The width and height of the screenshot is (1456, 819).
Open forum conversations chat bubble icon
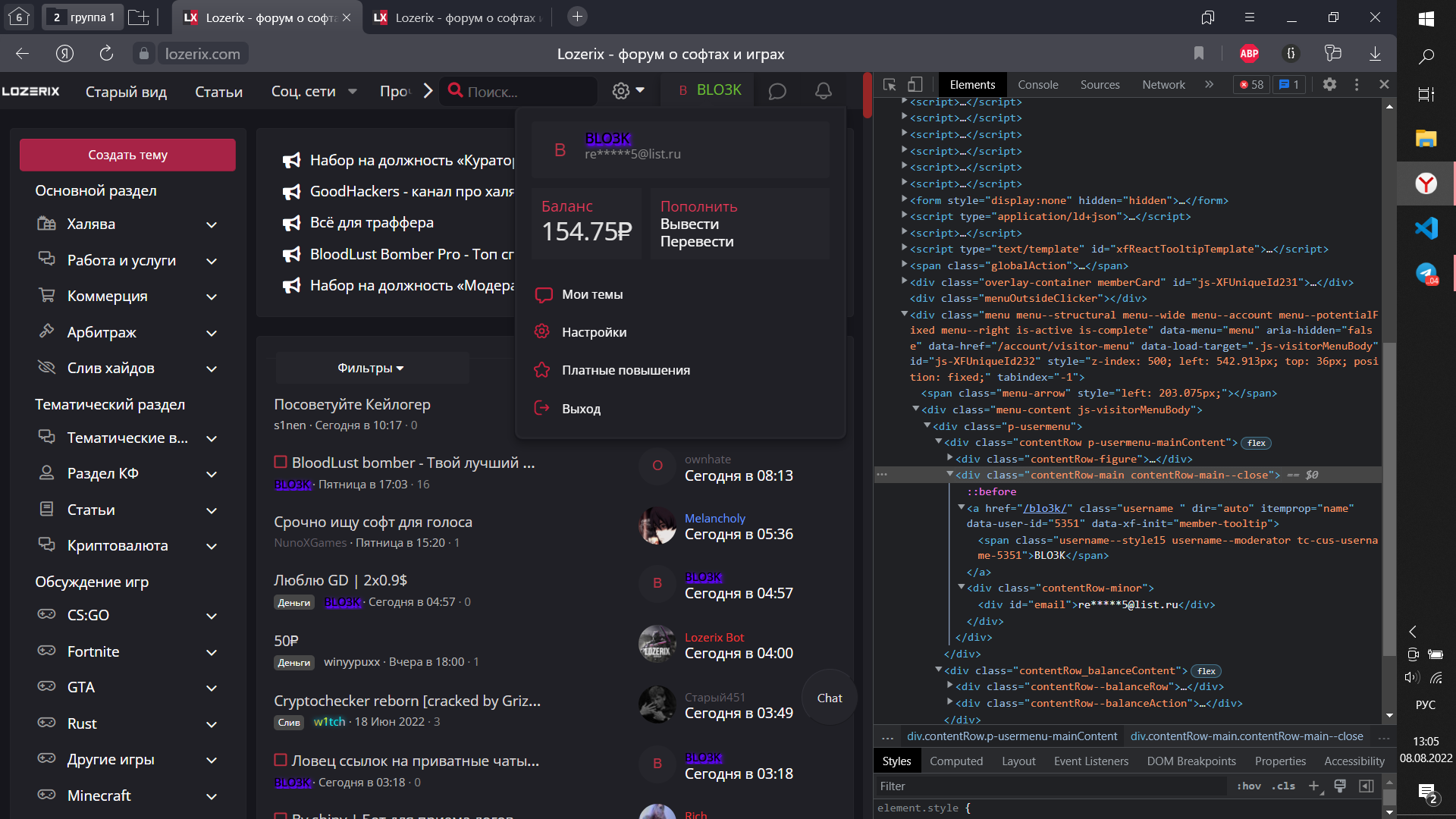coord(777,91)
